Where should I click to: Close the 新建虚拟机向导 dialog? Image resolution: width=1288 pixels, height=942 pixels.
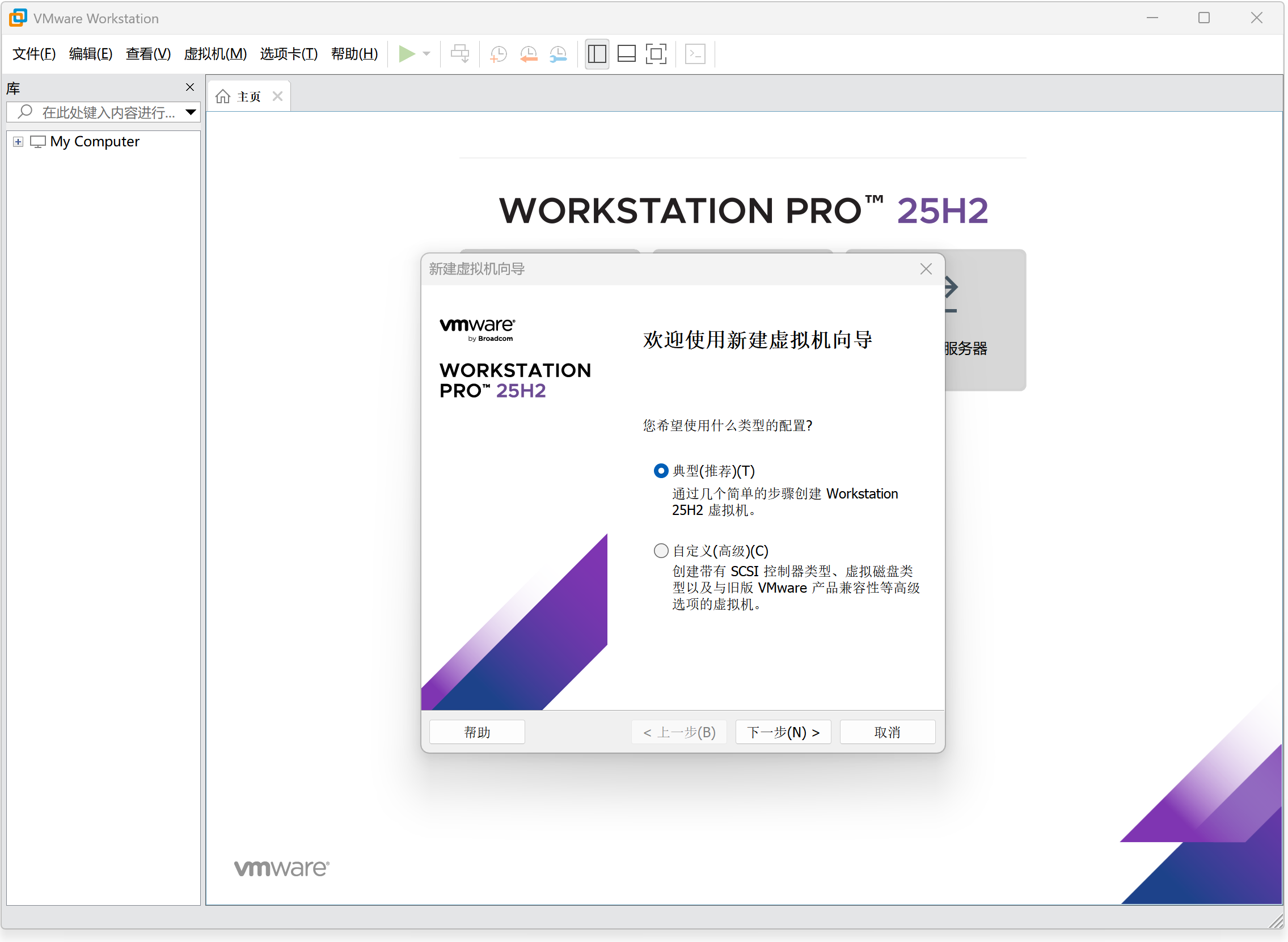[x=925, y=269]
